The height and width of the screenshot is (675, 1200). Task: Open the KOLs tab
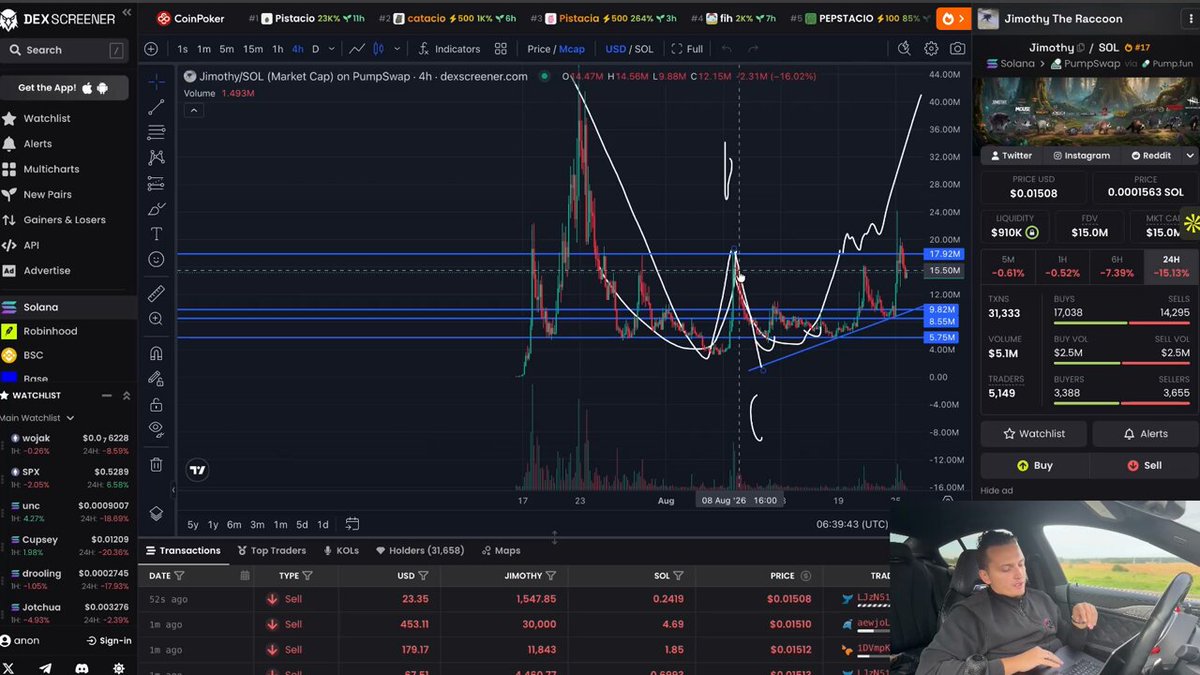click(x=341, y=550)
